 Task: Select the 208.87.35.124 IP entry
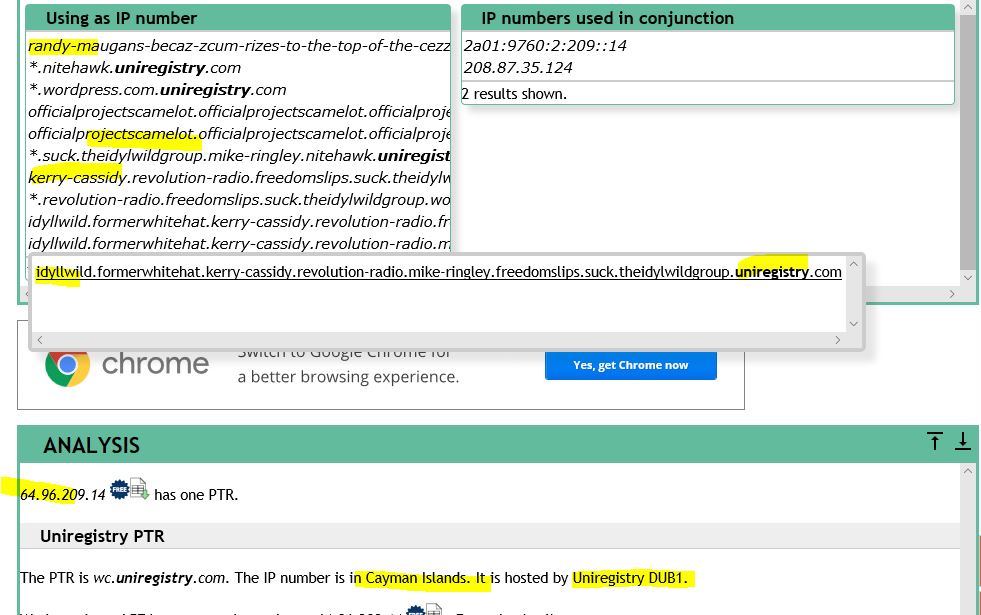[x=518, y=68]
